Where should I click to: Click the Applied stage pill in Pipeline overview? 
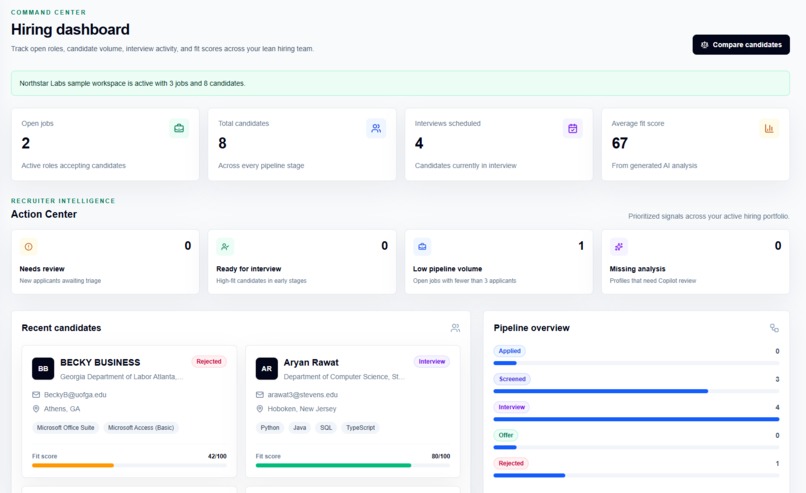[x=509, y=351]
